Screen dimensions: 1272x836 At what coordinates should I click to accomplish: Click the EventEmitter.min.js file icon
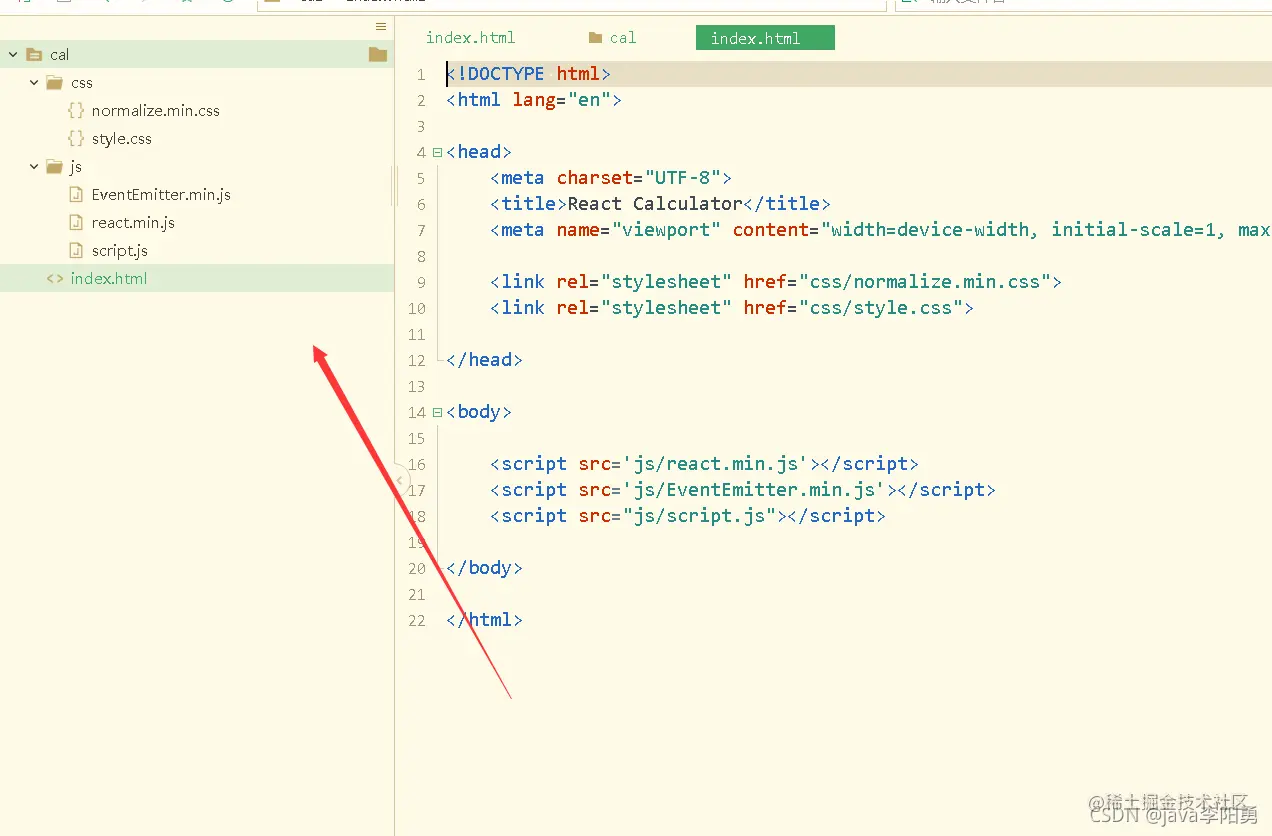click(76, 195)
